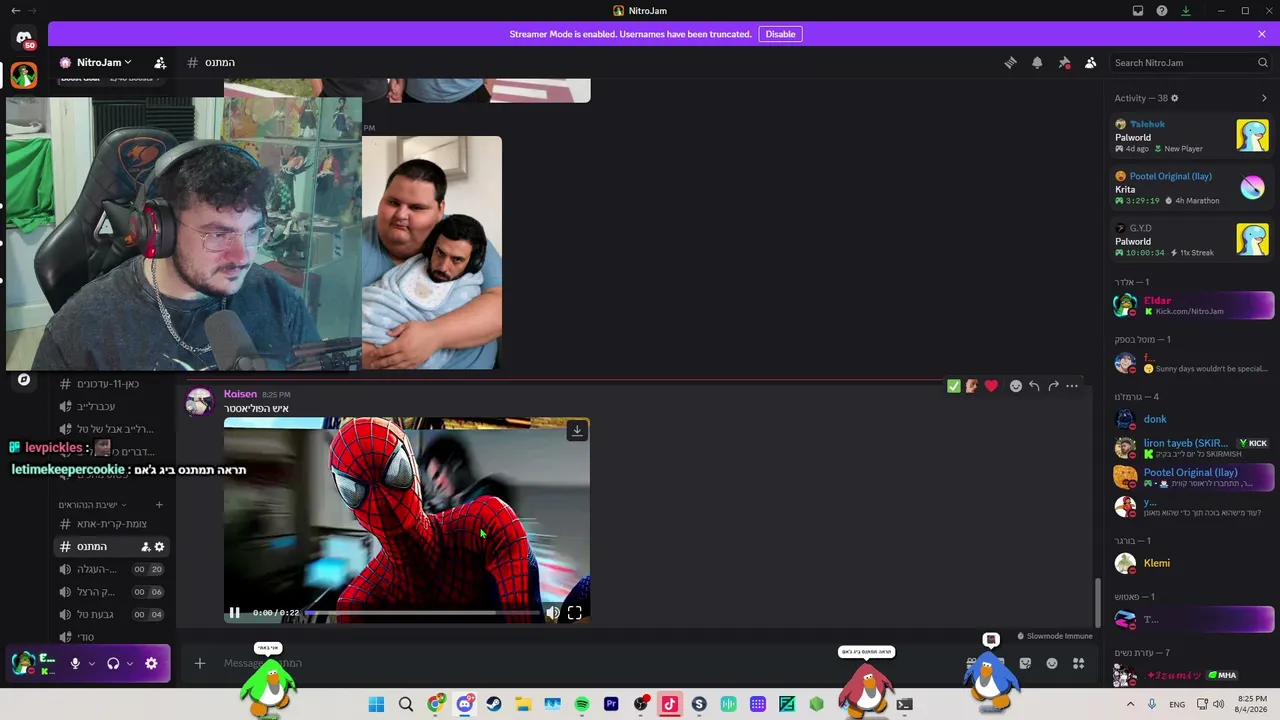Open Activity settings gear in member panel

(x=1175, y=98)
